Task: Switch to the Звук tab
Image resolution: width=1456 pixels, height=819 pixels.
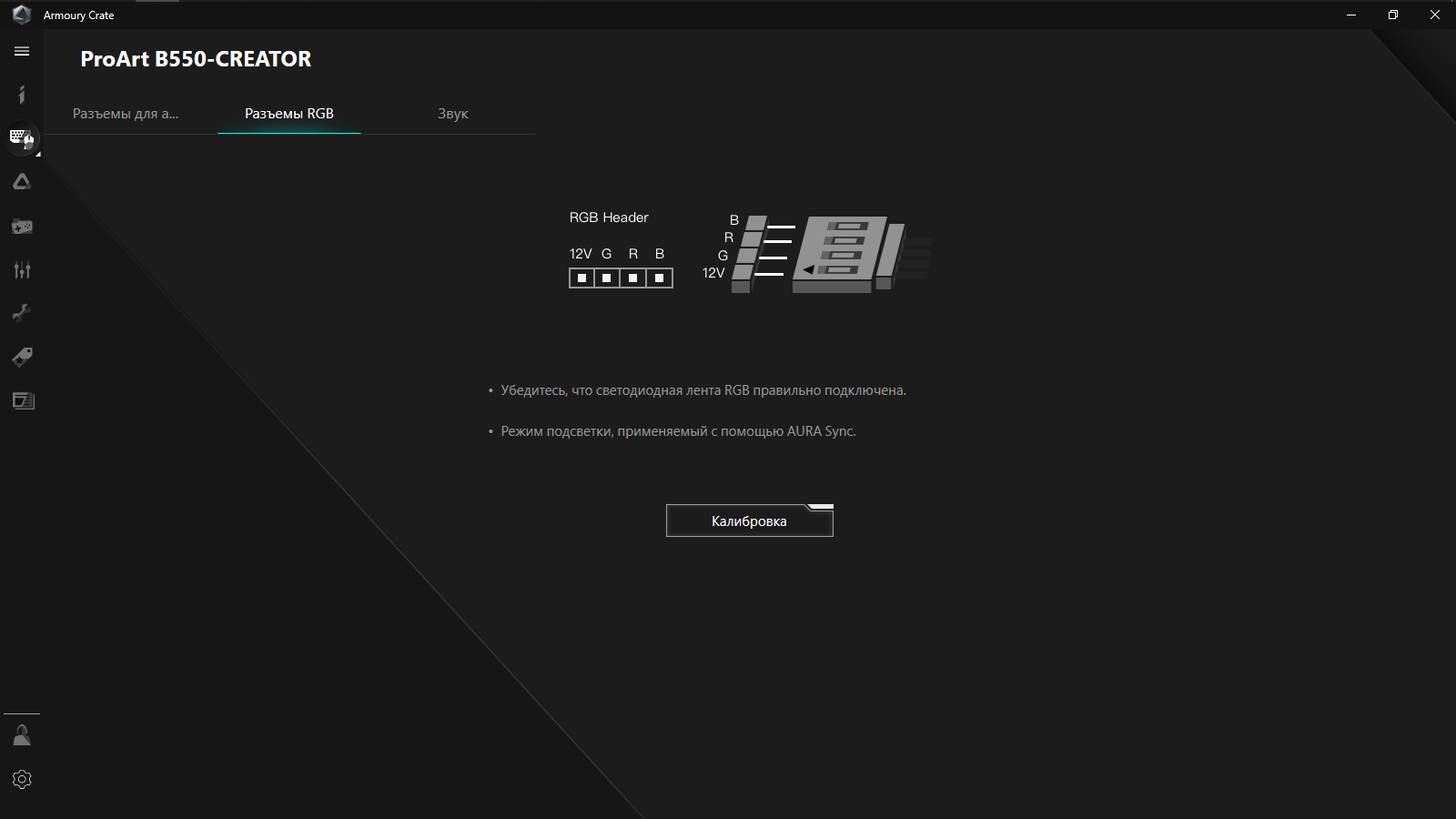Action: pos(452,114)
